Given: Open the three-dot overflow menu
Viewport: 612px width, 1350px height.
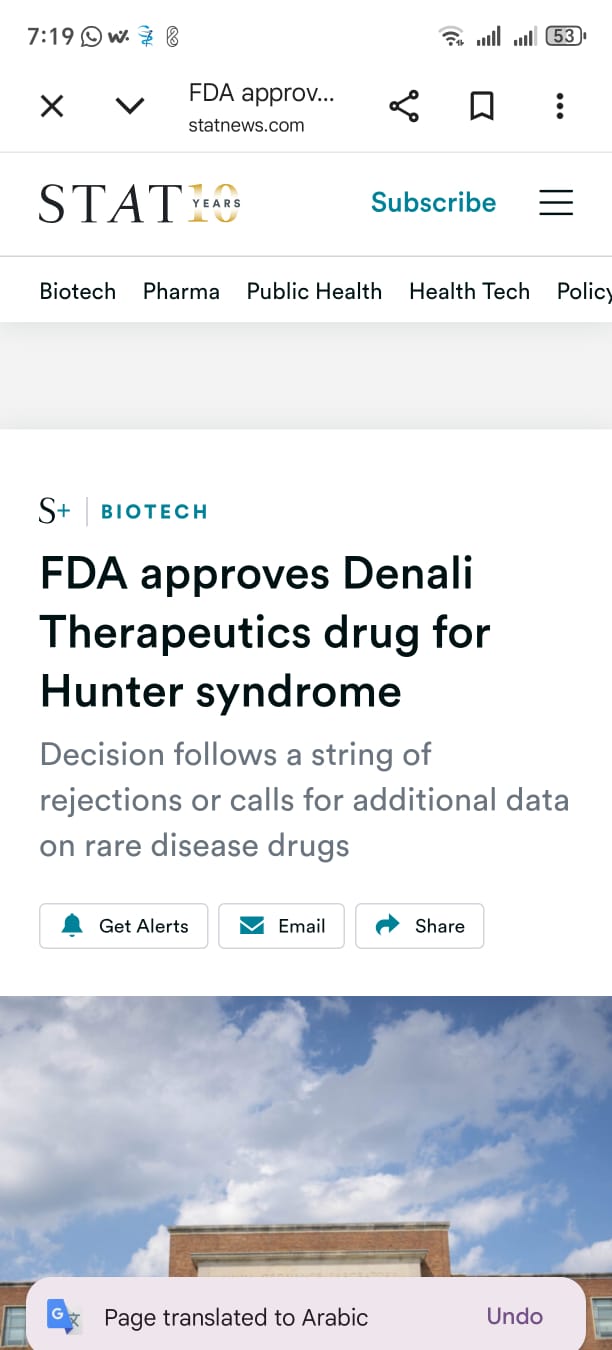Looking at the screenshot, I should 560,106.
